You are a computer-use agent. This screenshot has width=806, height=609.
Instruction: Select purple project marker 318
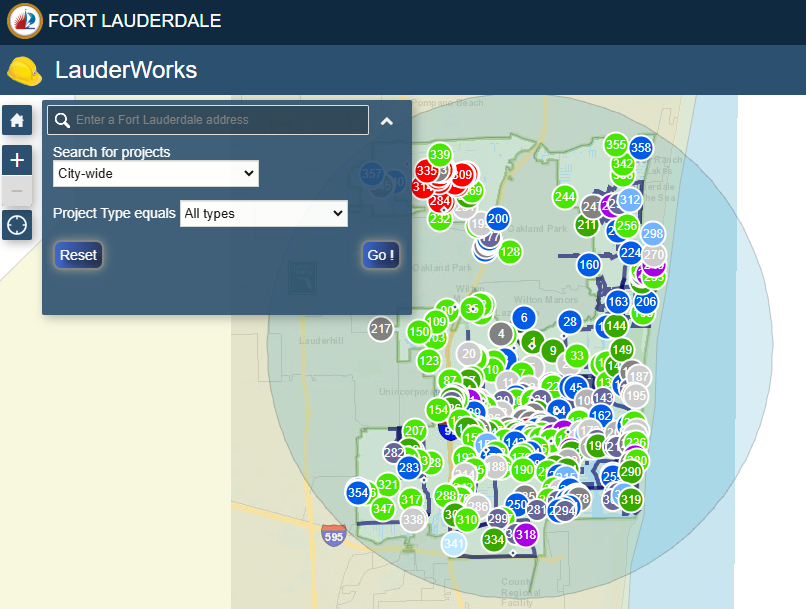(x=526, y=535)
